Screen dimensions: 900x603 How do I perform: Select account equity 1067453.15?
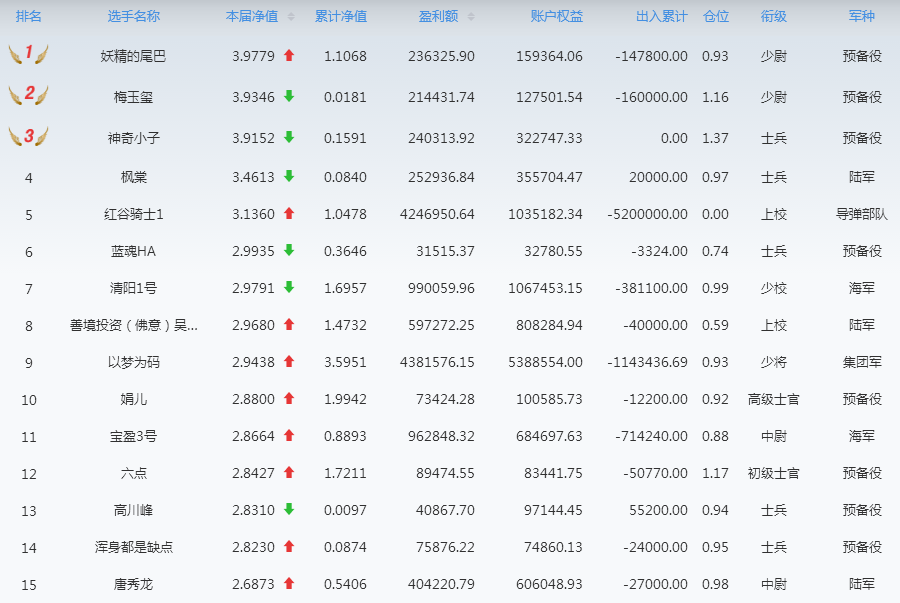tap(545, 288)
